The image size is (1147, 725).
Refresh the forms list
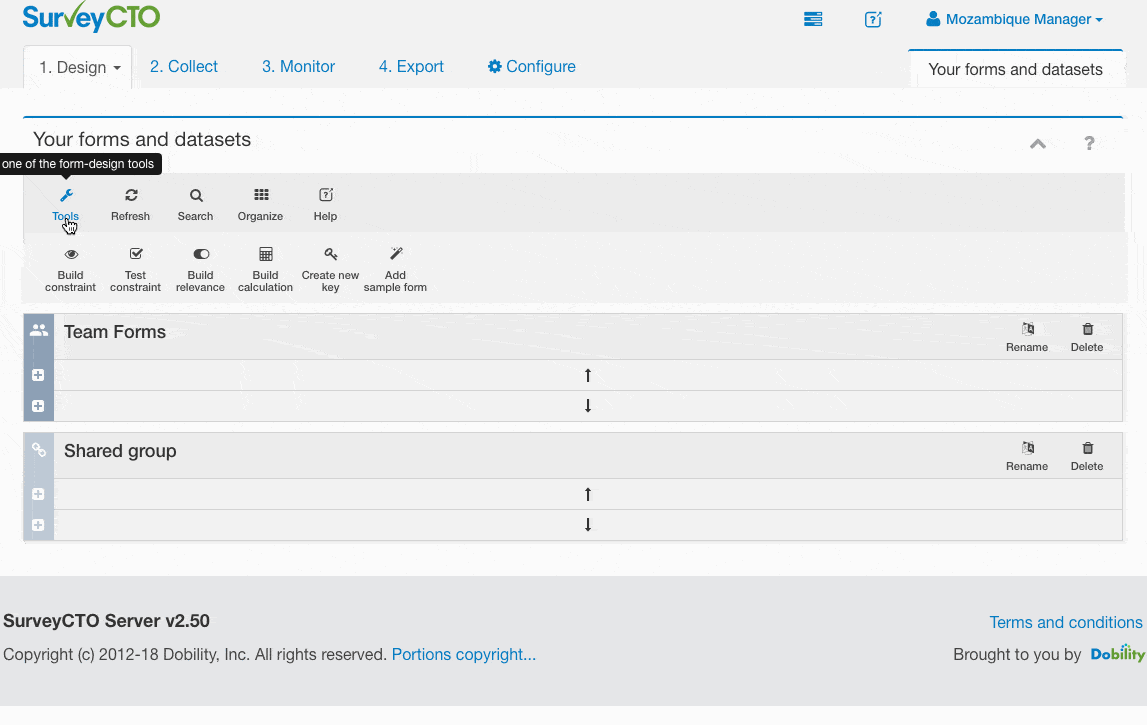(130, 204)
